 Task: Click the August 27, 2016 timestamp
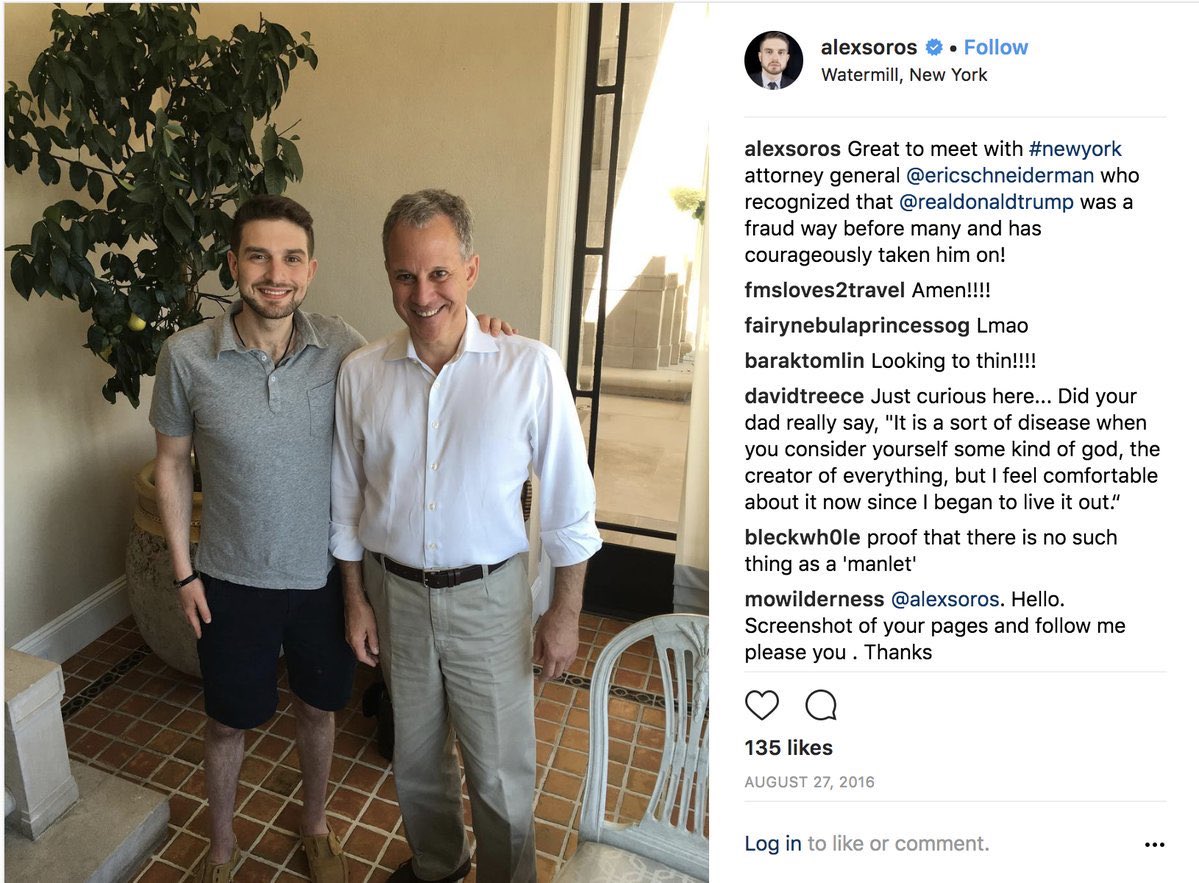[x=809, y=782]
